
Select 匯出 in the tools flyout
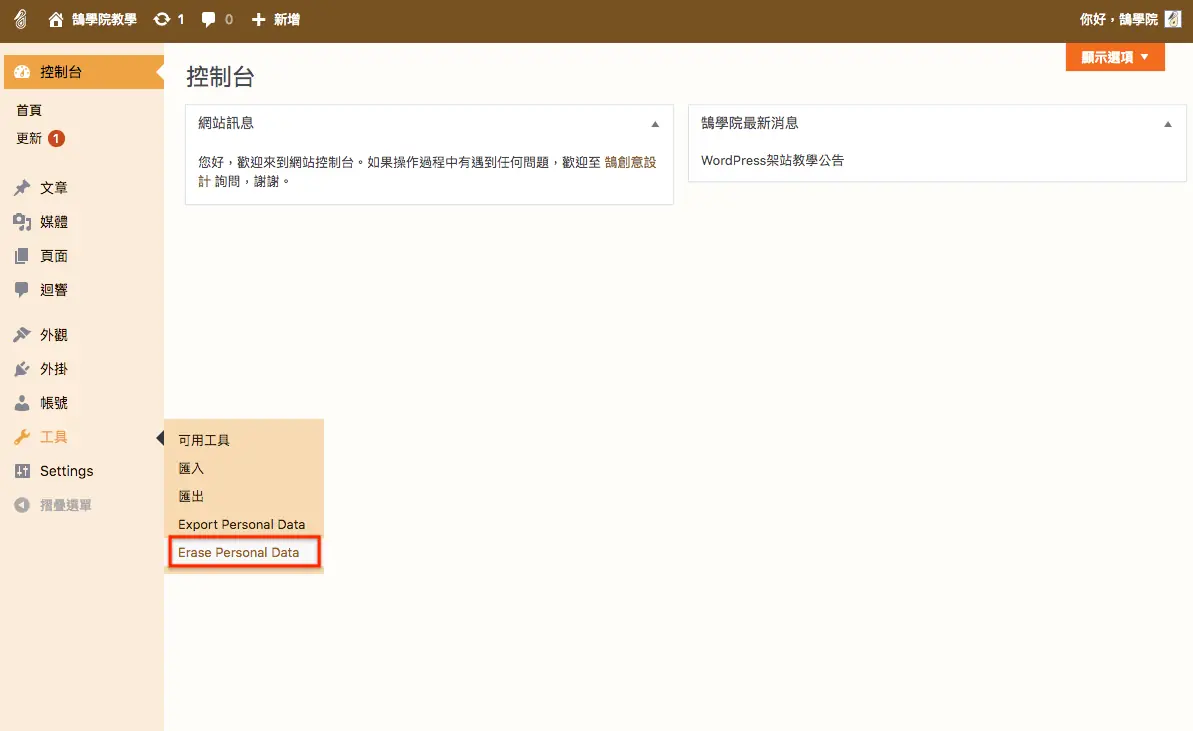tap(191, 497)
